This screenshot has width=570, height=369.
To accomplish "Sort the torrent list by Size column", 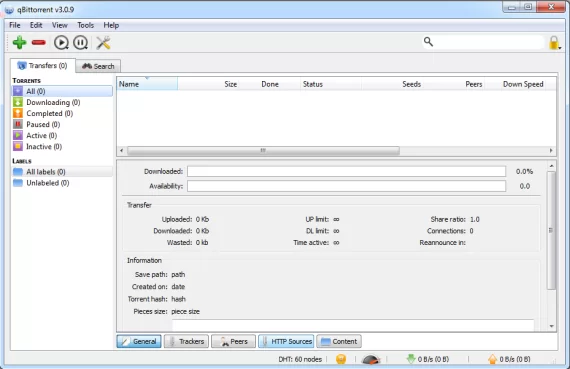I will 209,84.
